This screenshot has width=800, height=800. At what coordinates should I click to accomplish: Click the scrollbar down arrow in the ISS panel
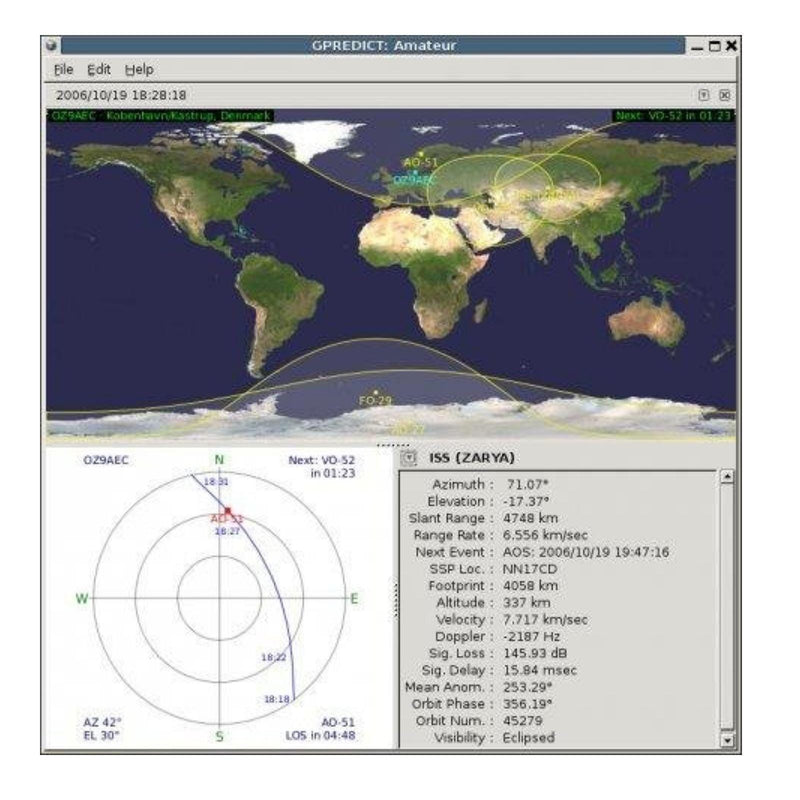(x=727, y=739)
